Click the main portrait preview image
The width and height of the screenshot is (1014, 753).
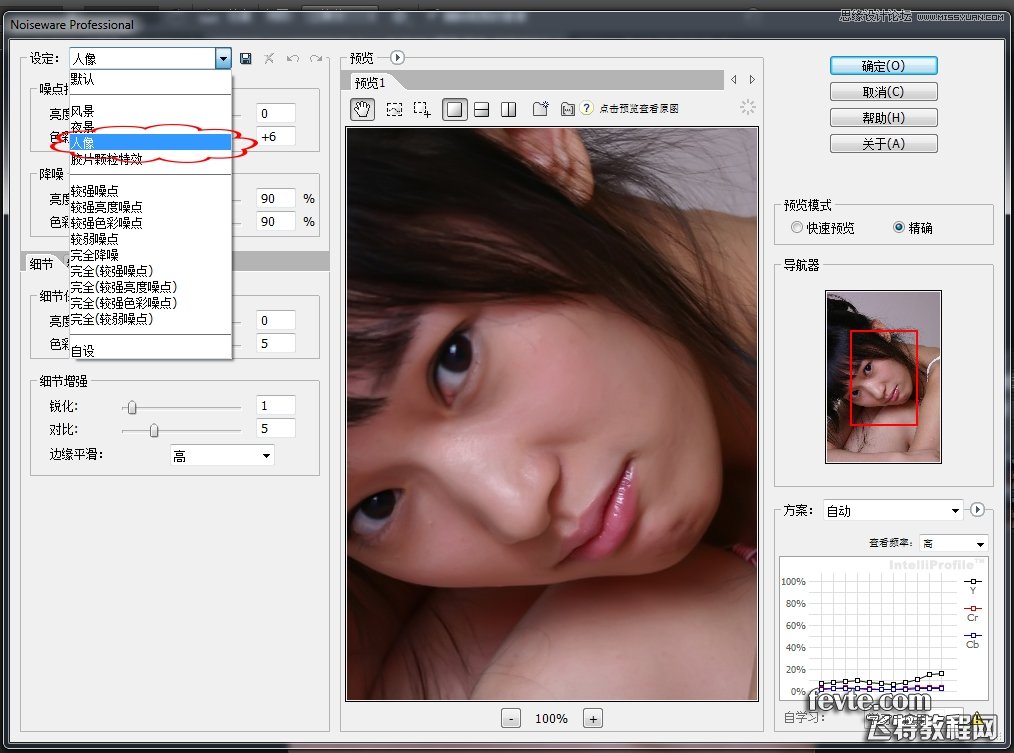(552, 413)
